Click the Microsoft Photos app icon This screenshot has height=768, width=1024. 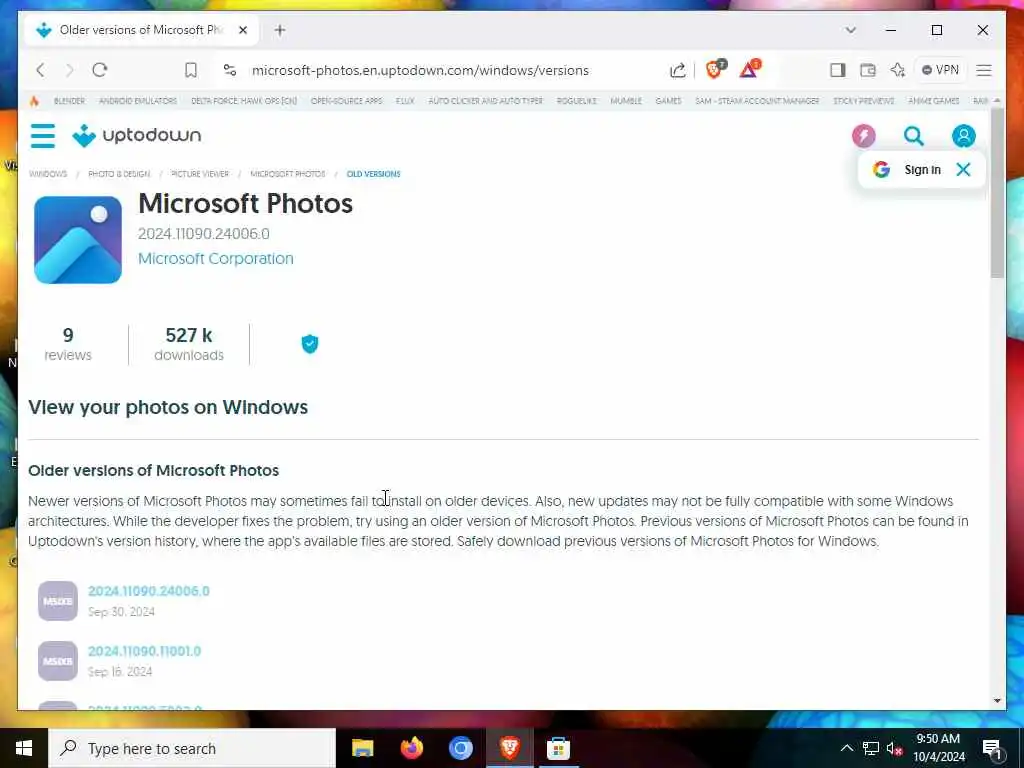78,240
